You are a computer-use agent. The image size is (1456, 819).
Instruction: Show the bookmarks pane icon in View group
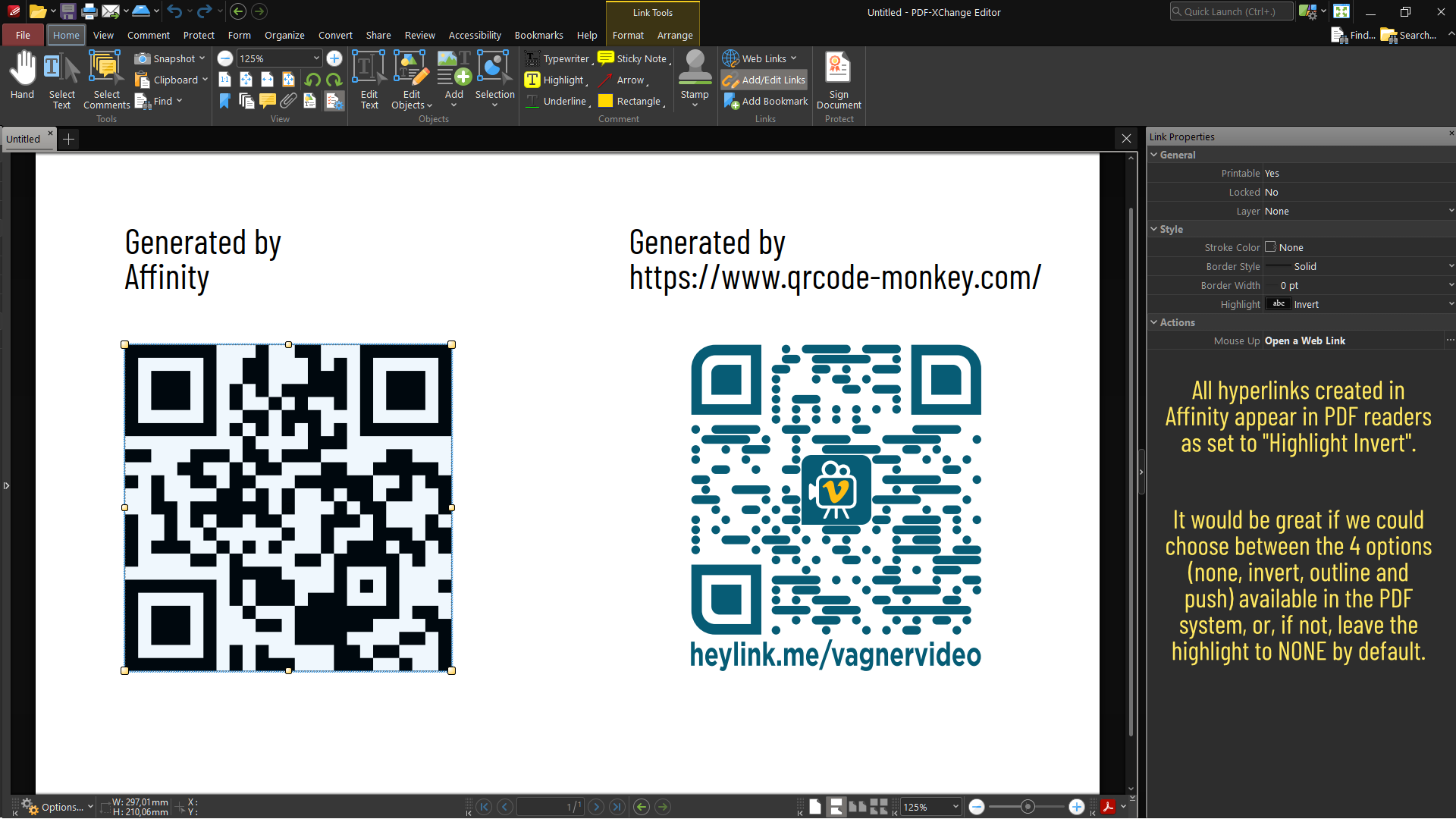tap(225, 101)
